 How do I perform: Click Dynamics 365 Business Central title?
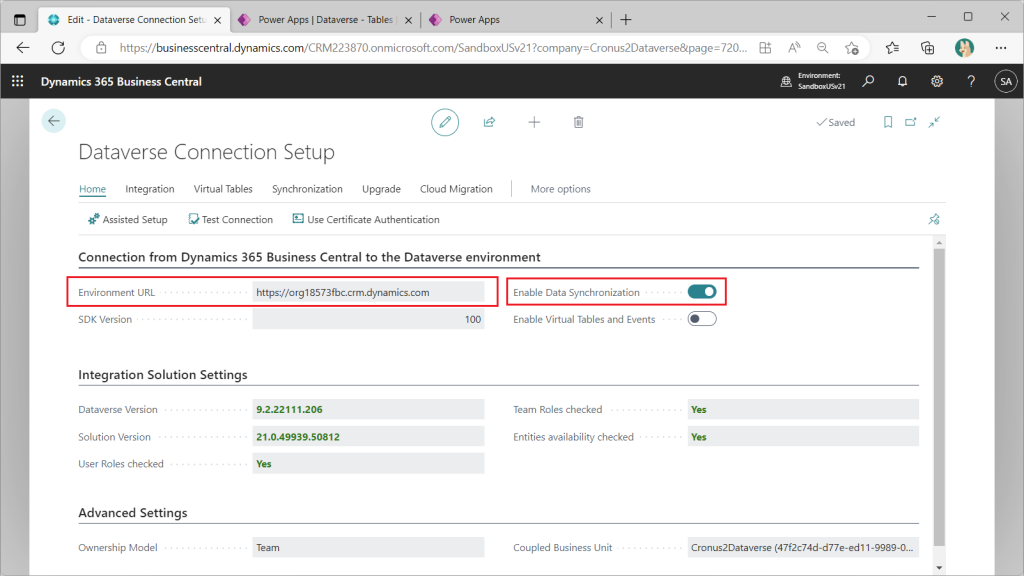tap(121, 82)
